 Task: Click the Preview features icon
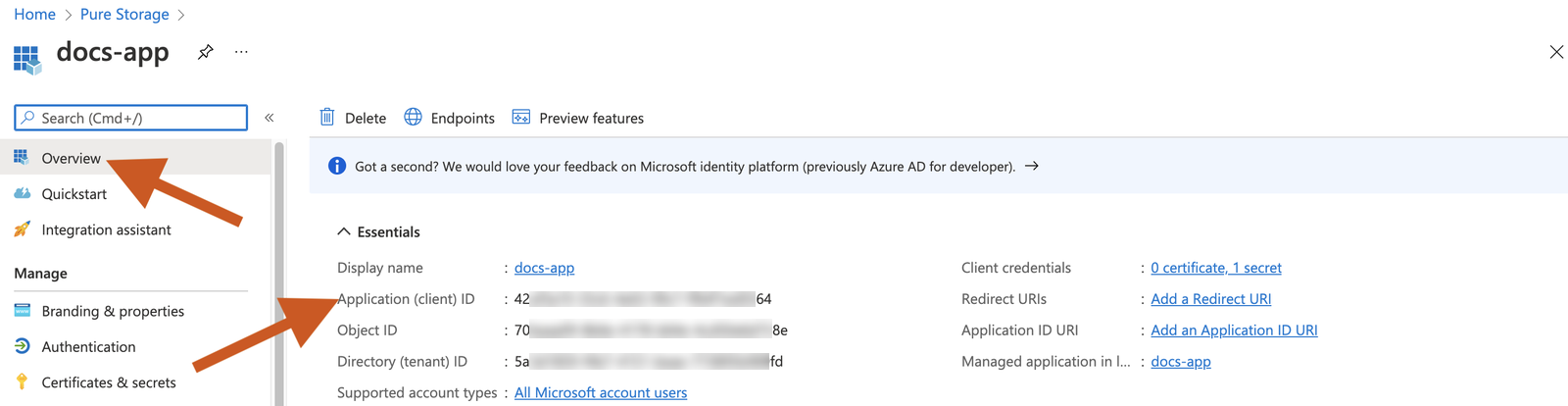coord(521,118)
